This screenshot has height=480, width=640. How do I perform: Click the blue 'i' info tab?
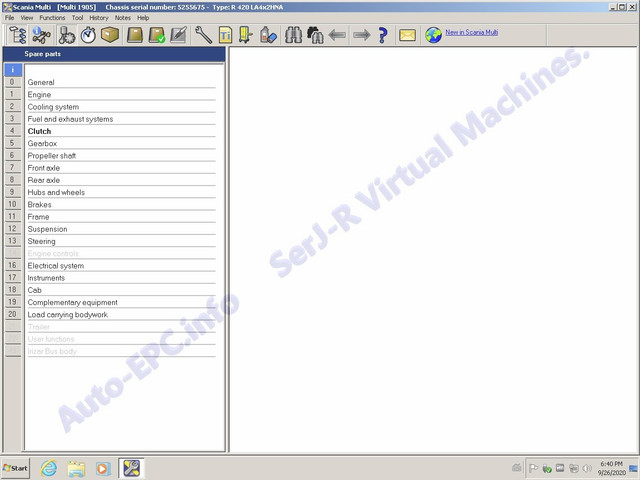click(13, 70)
